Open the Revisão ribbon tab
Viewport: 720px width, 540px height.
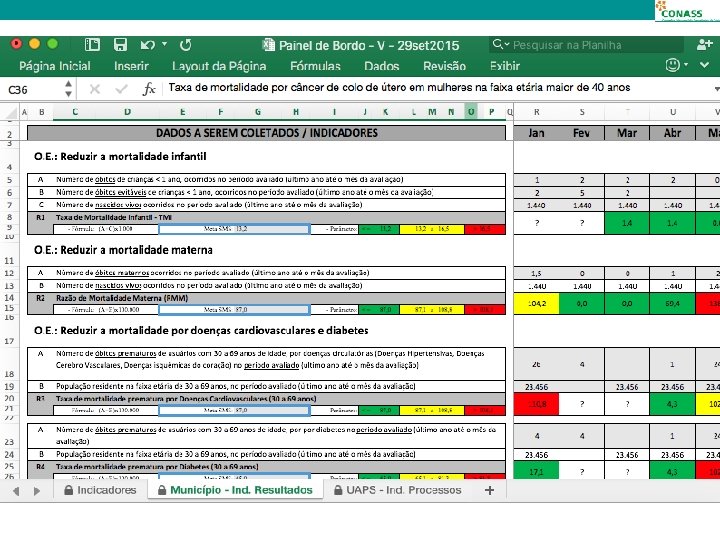(444, 66)
